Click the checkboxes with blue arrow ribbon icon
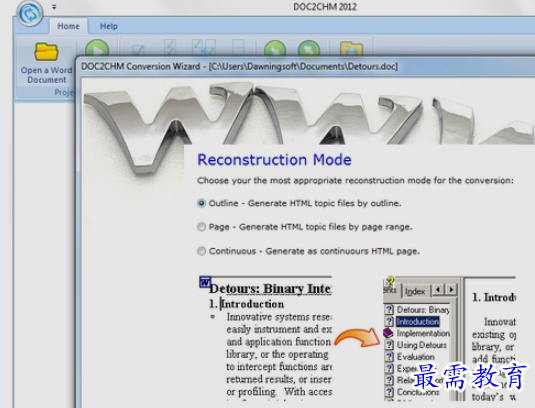 [x=204, y=48]
